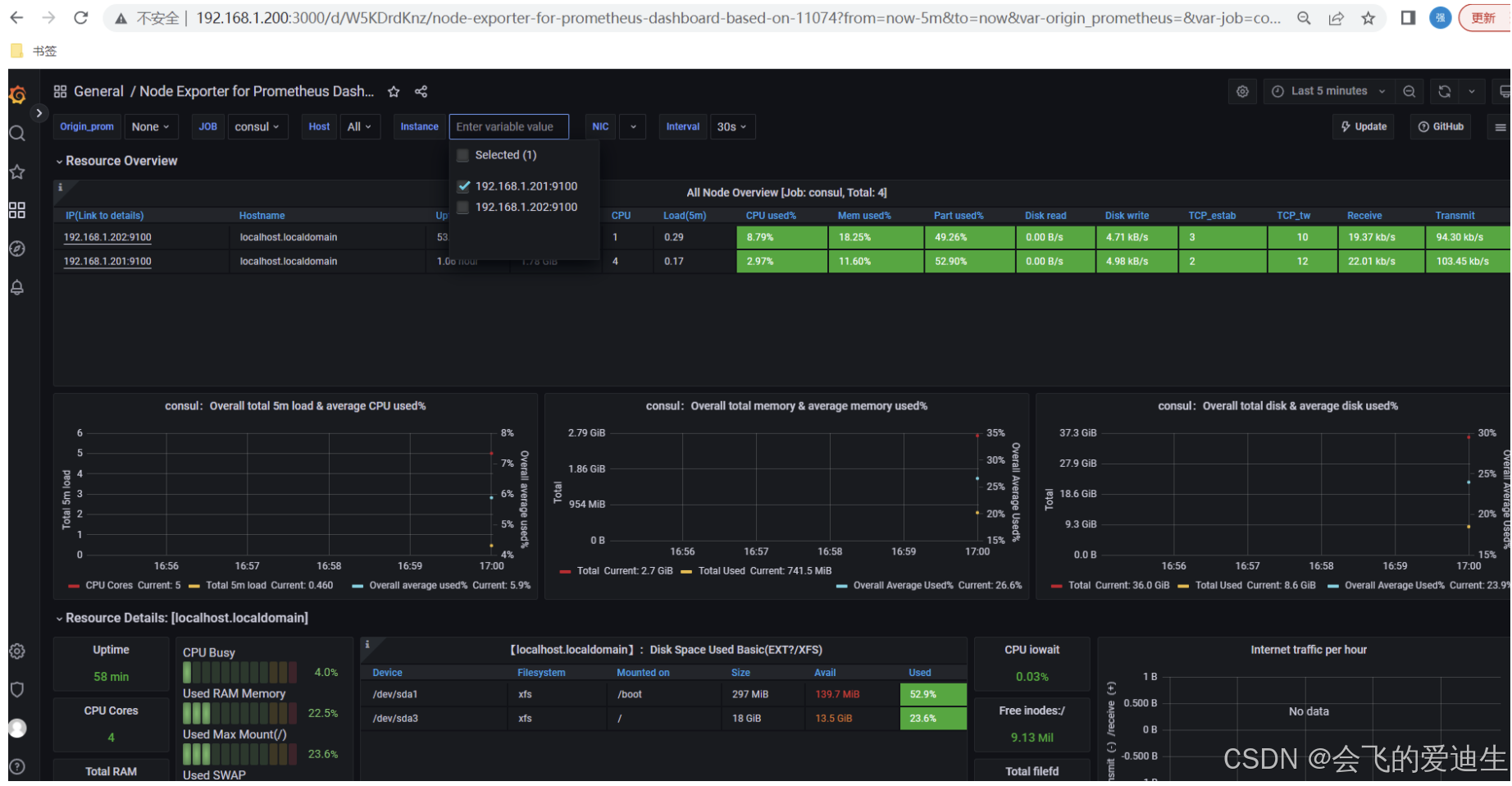Expand the side menu with arrow toggle
1512x786 pixels.
point(39,113)
